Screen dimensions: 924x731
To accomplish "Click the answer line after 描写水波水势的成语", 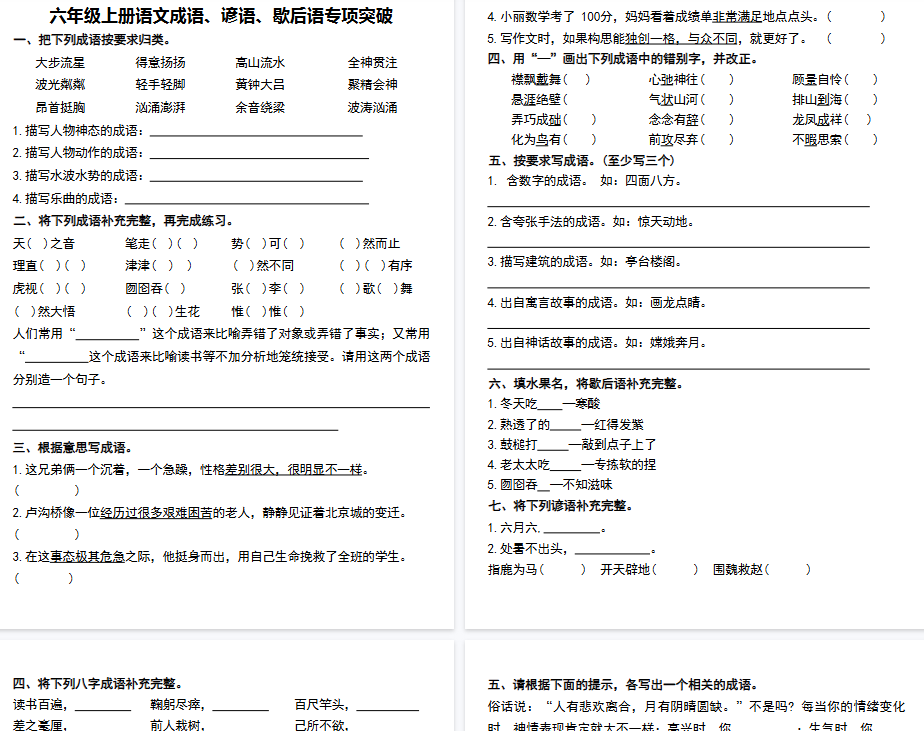I will (256, 179).
